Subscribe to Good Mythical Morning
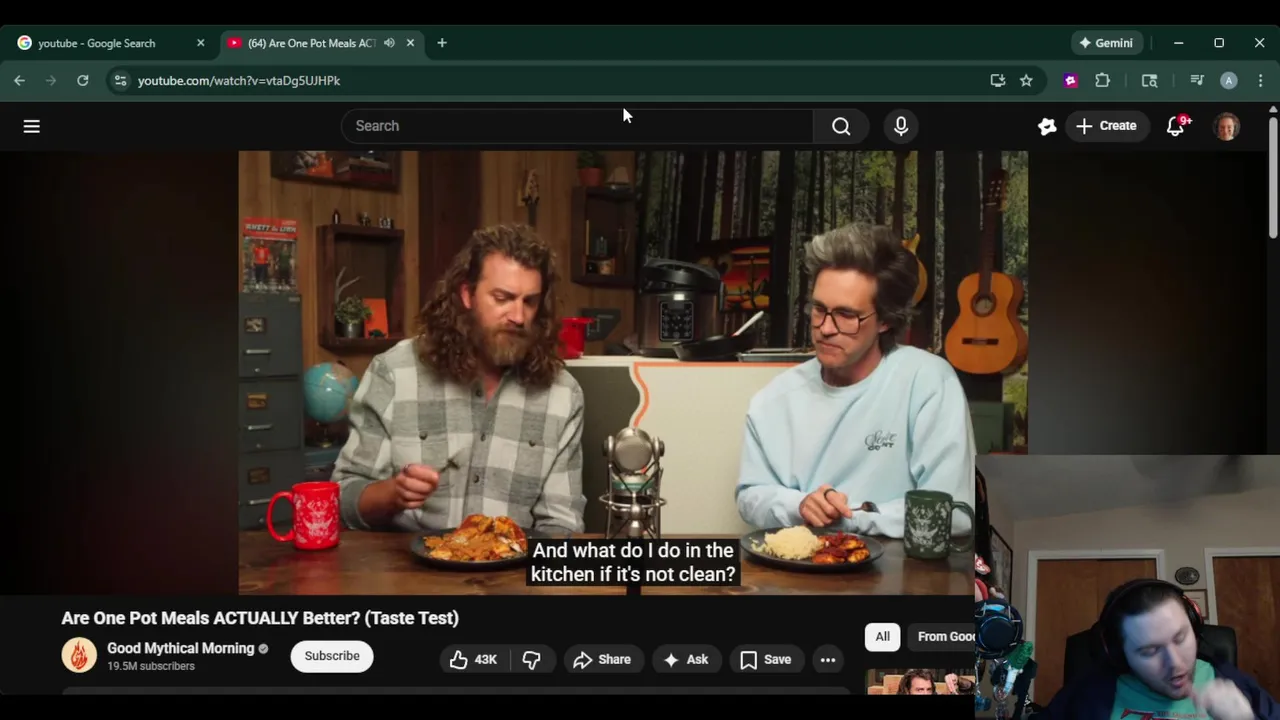 tap(332, 656)
